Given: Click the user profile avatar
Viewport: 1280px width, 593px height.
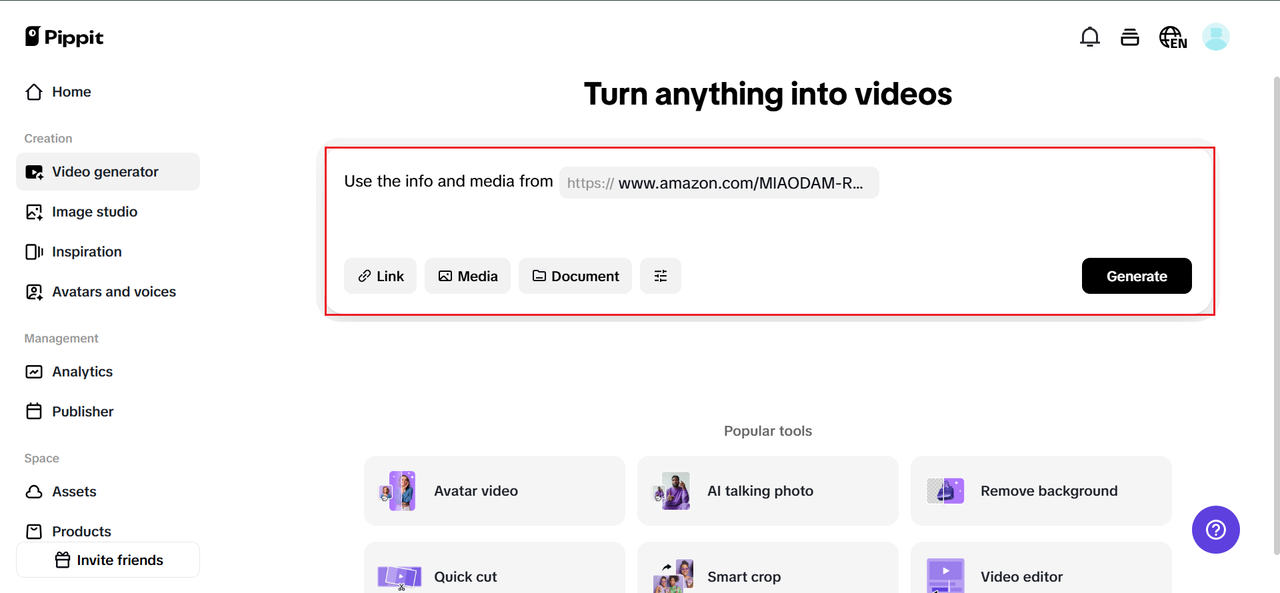Looking at the screenshot, I should [1216, 38].
